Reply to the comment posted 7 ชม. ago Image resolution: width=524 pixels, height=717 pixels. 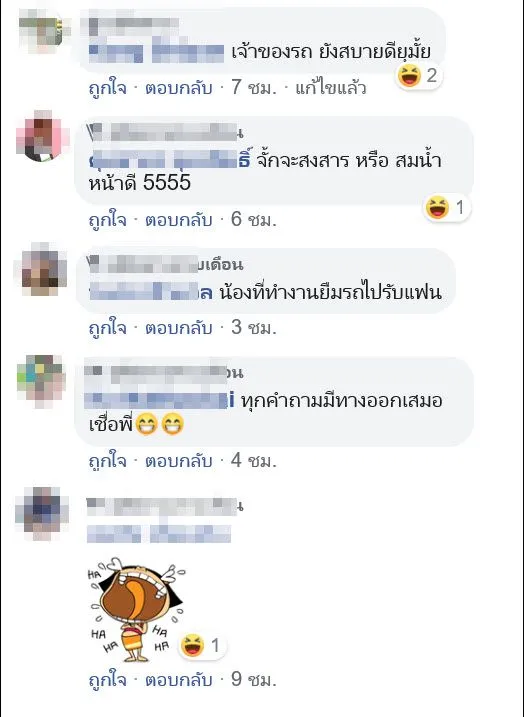click(x=179, y=87)
